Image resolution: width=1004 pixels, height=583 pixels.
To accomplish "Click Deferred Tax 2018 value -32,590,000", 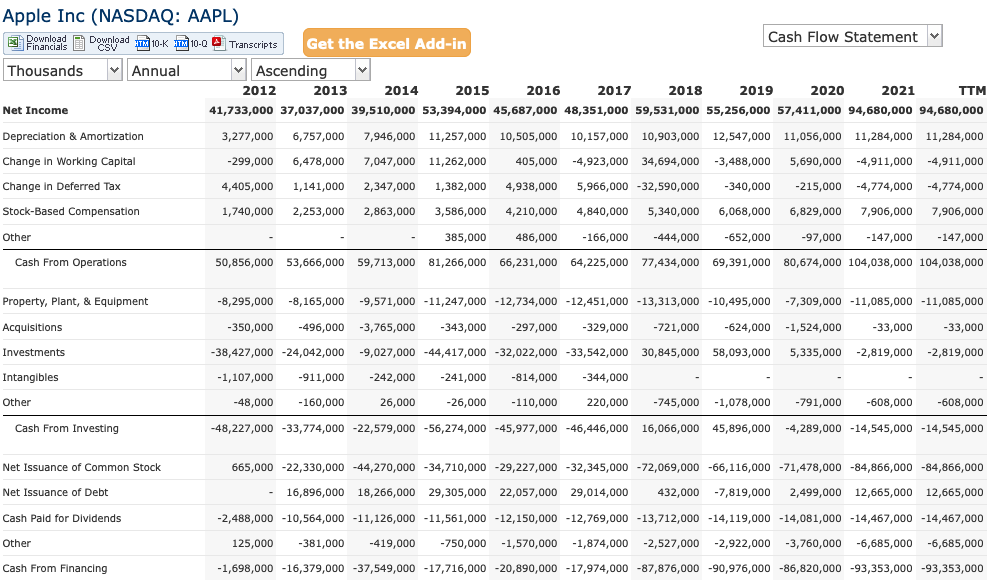I will click(668, 186).
